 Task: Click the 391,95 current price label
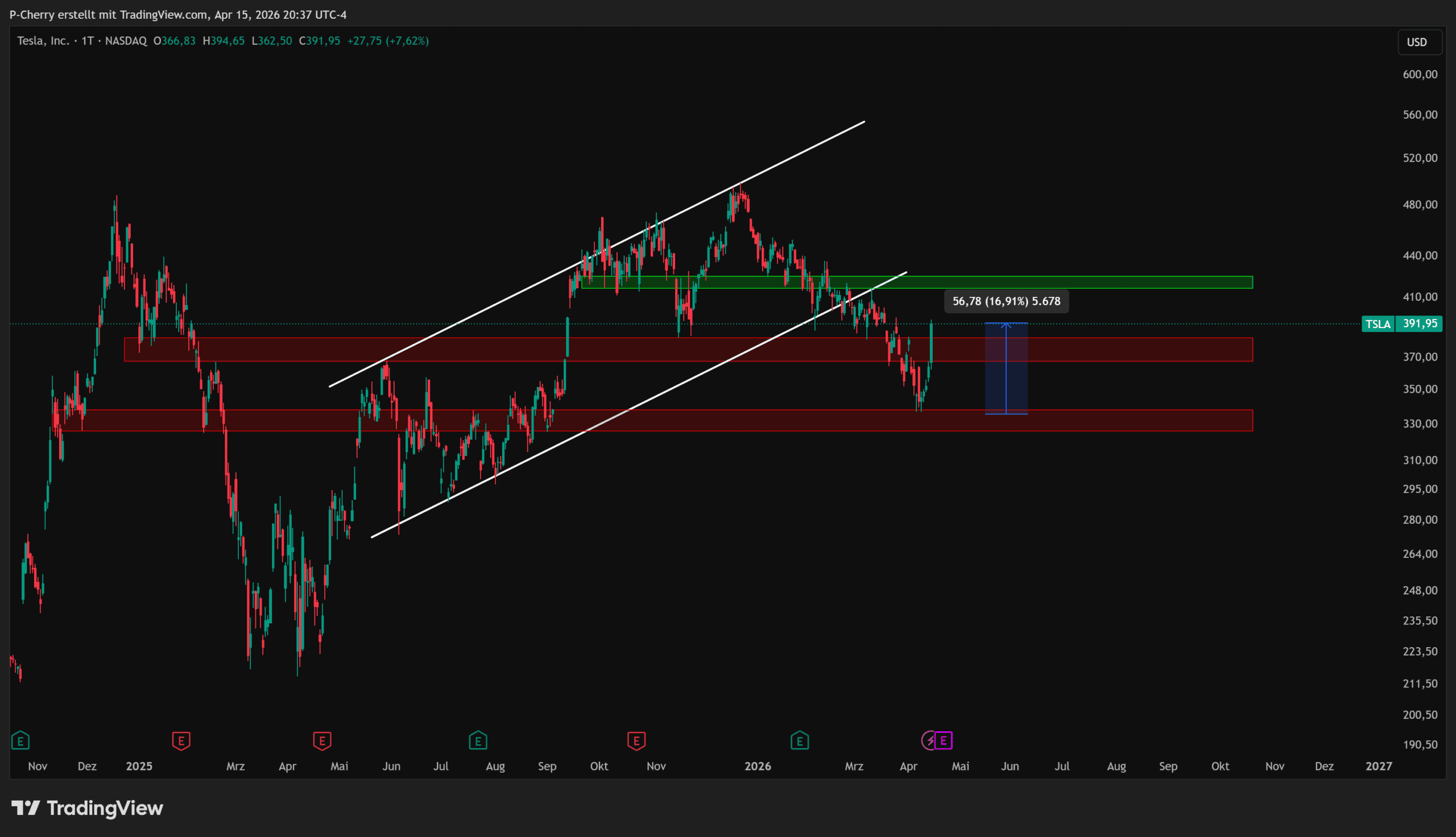point(1420,324)
